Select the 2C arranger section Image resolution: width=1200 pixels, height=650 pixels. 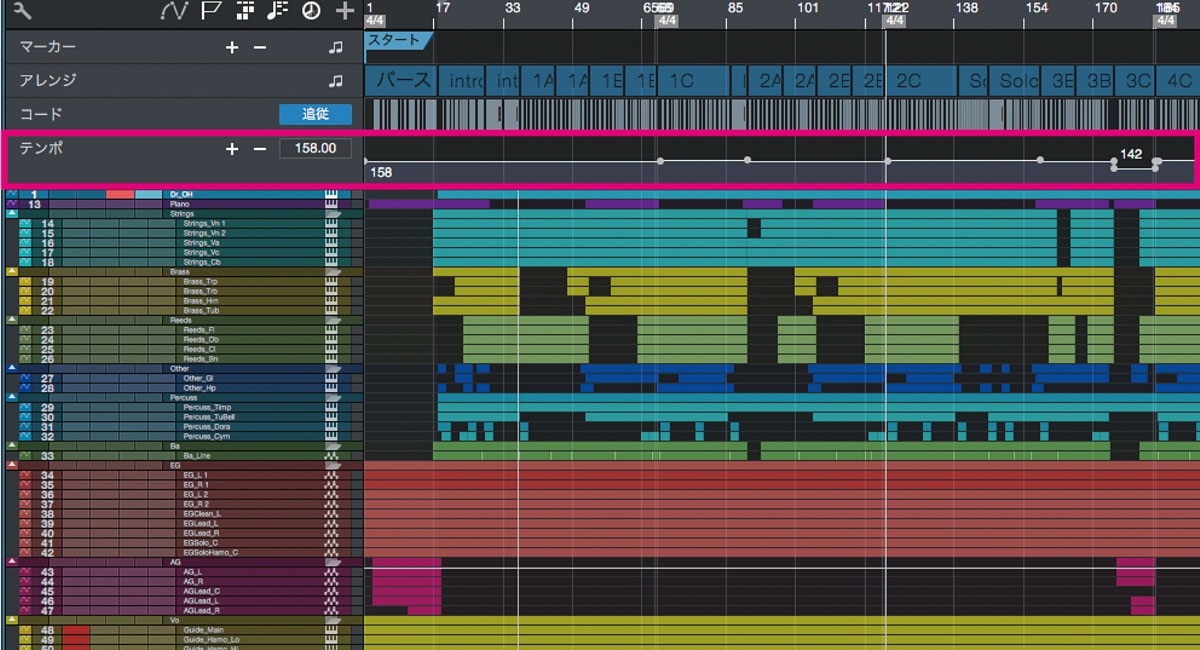(922, 81)
